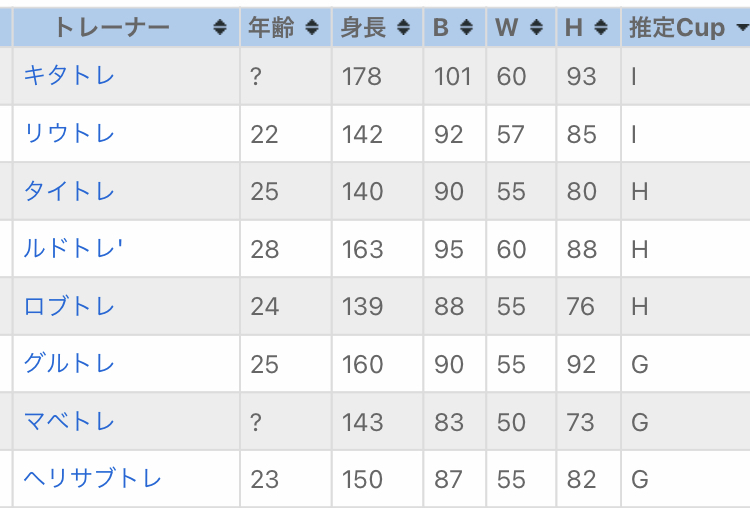Follow the タイトレ link

click(x=69, y=191)
